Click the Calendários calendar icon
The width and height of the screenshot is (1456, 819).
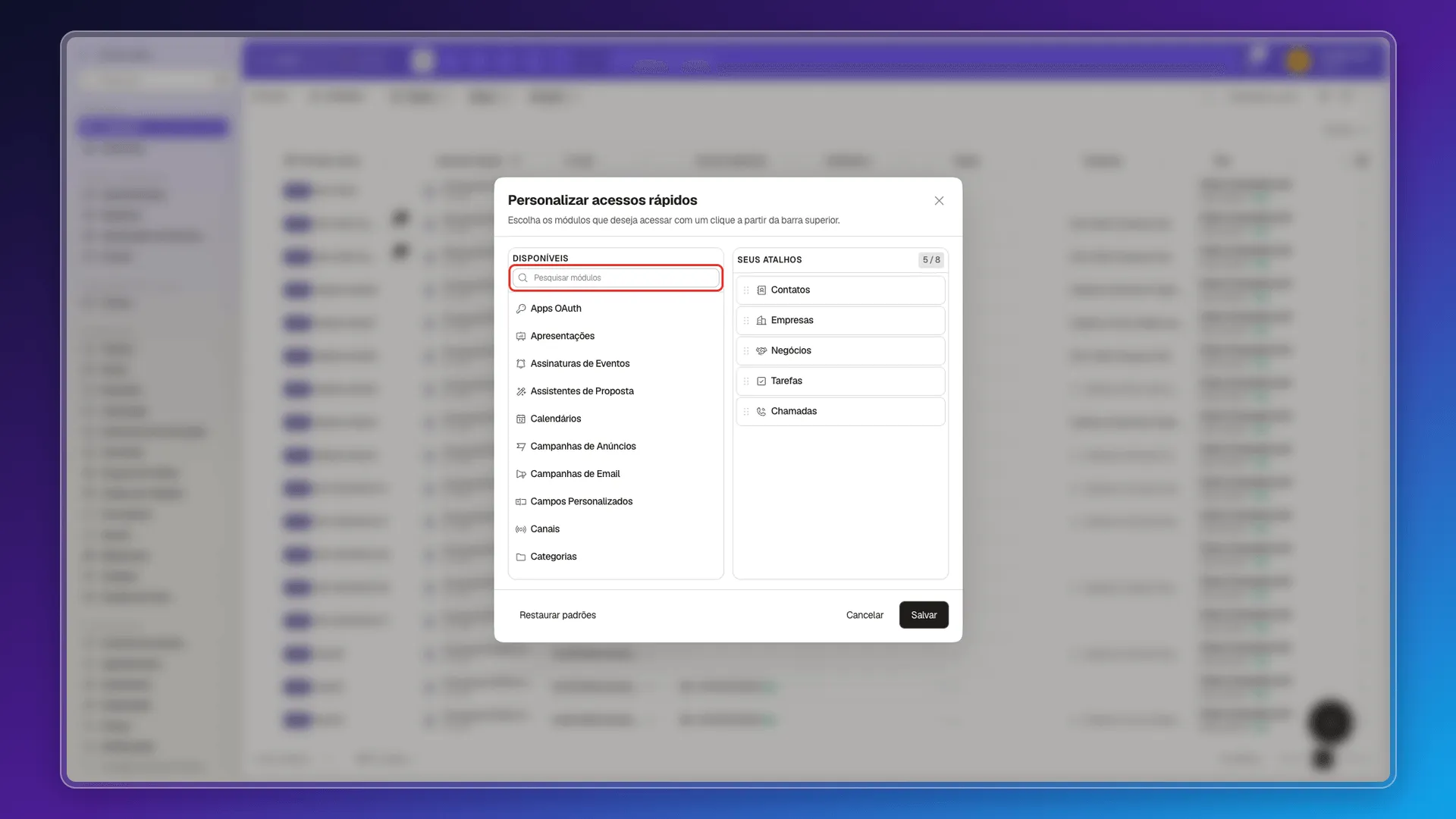521,419
